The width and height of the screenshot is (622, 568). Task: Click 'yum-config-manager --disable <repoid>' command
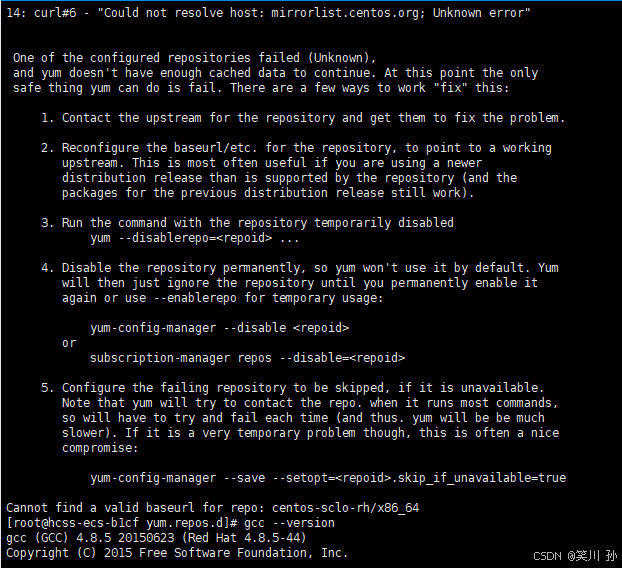(219, 328)
